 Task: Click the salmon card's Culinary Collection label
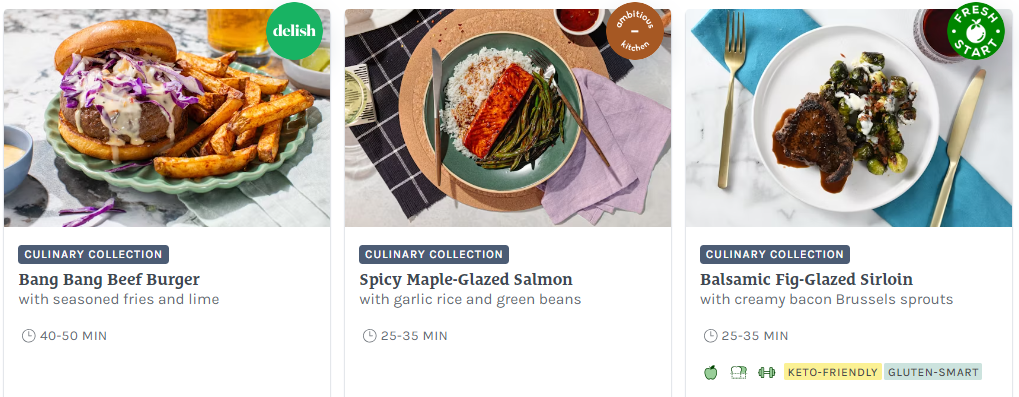(434, 255)
